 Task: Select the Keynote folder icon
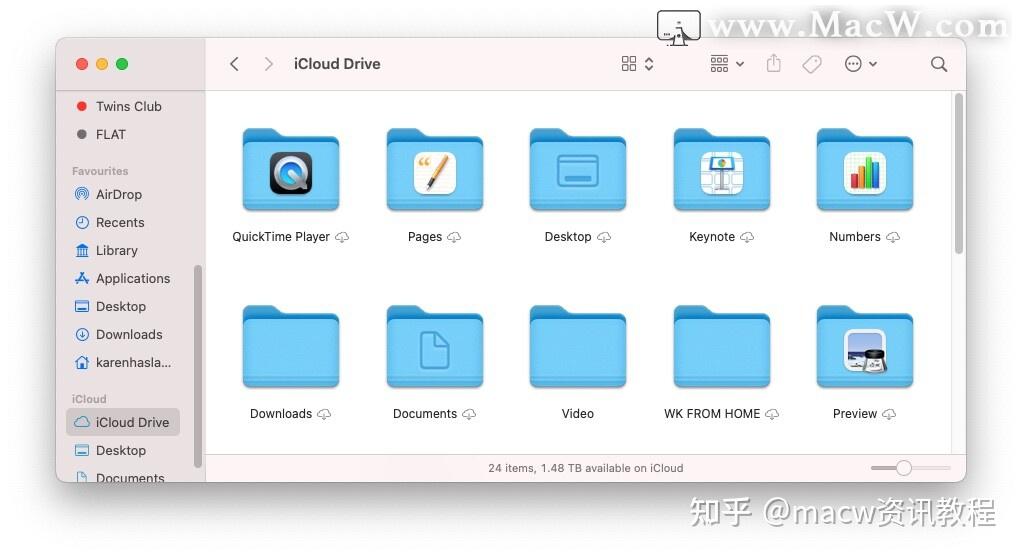[722, 170]
